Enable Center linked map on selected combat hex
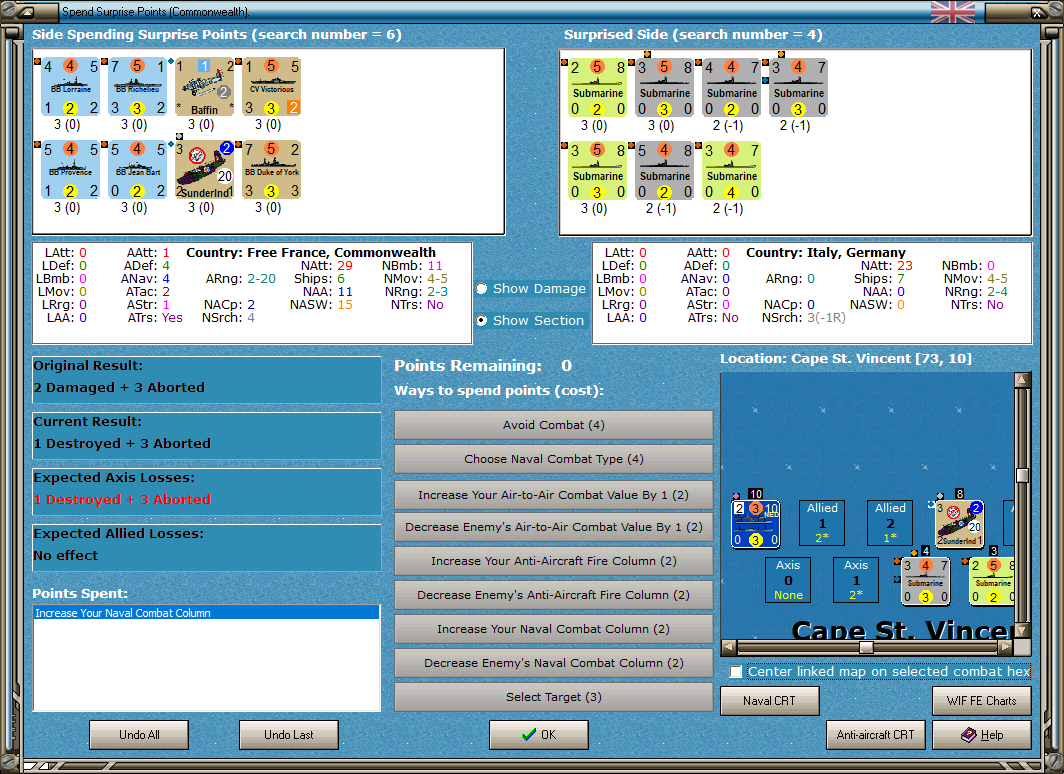This screenshot has width=1064, height=774. click(x=736, y=672)
